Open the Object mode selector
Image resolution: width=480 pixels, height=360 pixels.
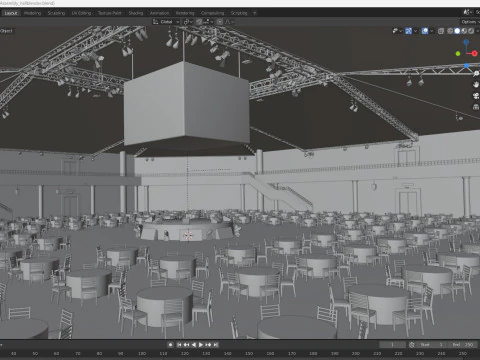(x=6, y=31)
